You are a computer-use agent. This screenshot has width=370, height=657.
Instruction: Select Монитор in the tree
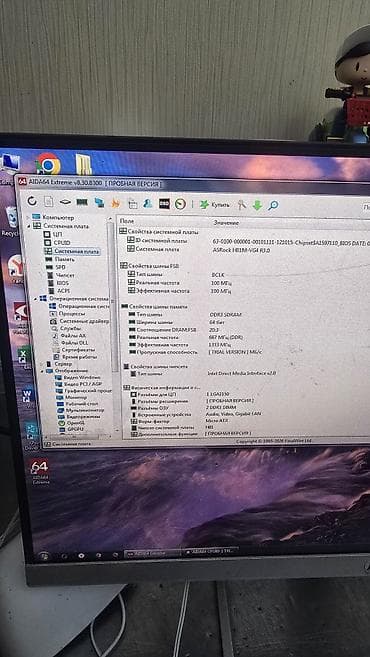pos(72,397)
